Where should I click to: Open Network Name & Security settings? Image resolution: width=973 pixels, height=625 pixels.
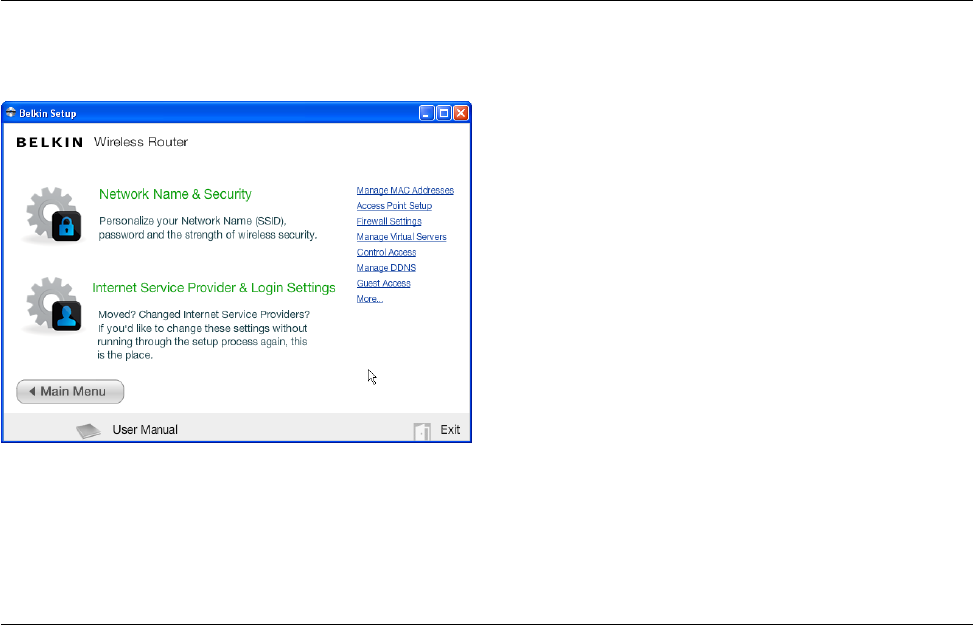(175, 194)
